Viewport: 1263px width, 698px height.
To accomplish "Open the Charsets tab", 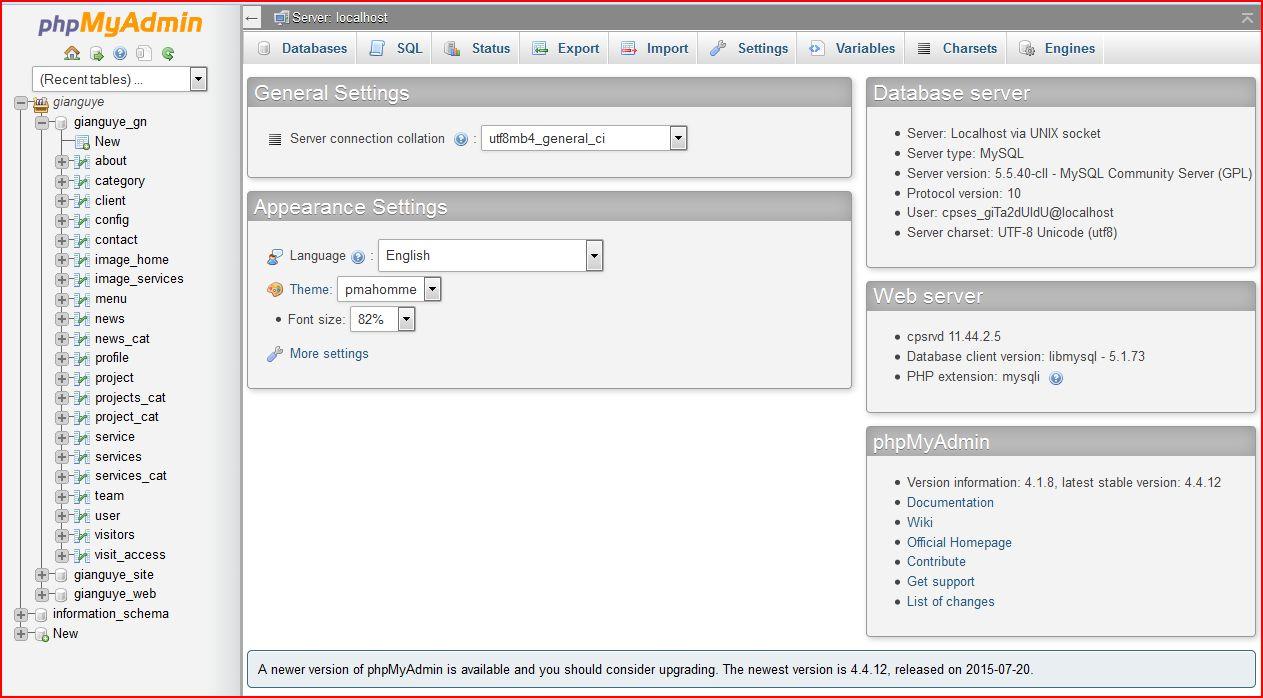I will [x=957, y=48].
